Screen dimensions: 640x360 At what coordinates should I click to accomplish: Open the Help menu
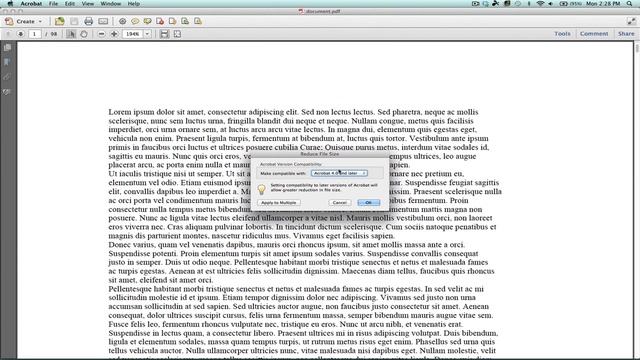click(133, 4)
